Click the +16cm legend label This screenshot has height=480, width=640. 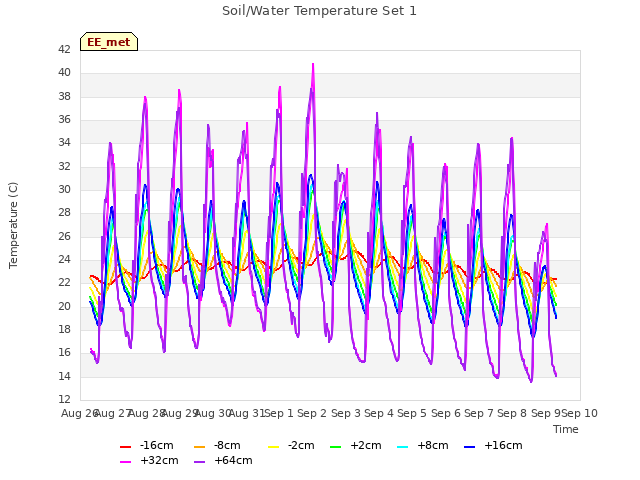(x=503, y=445)
